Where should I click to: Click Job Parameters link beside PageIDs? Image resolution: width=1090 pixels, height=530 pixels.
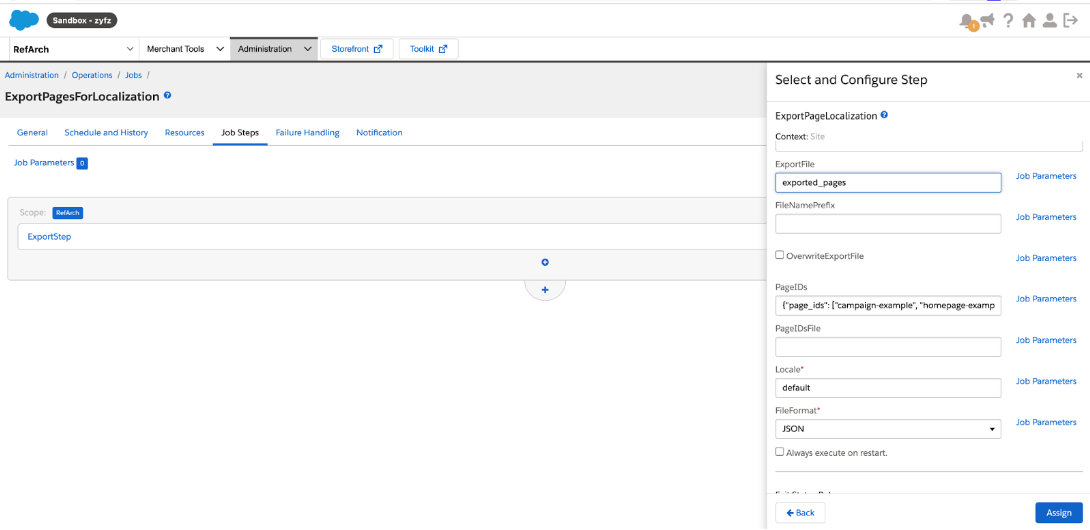1046,298
